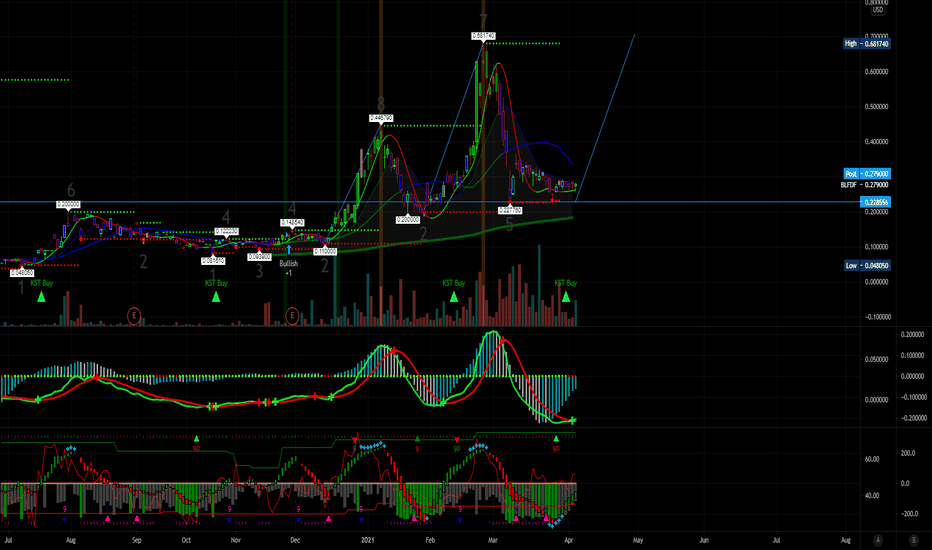Click the 0.681740 peak price callout
The height and width of the screenshot is (550, 932).
[x=483, y=36]
